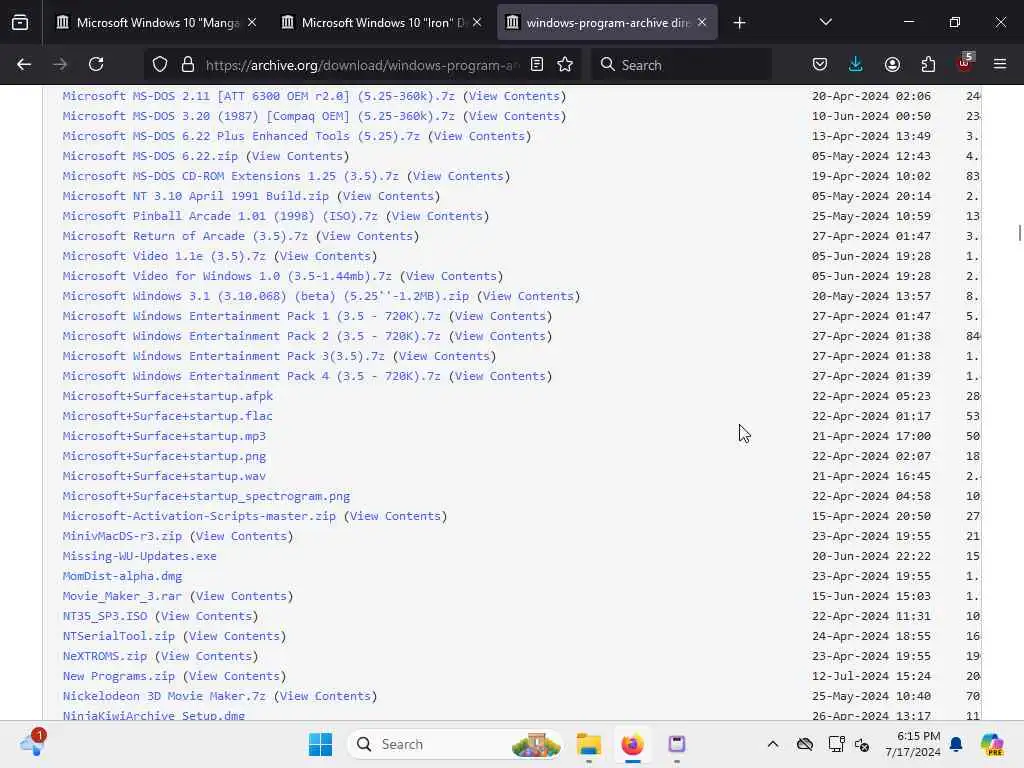The width and height of the screenshot is (1024, 768).
Task: Open Microsoft NT 3.10 April 1991 Build.zip
Action: [195, 196]
